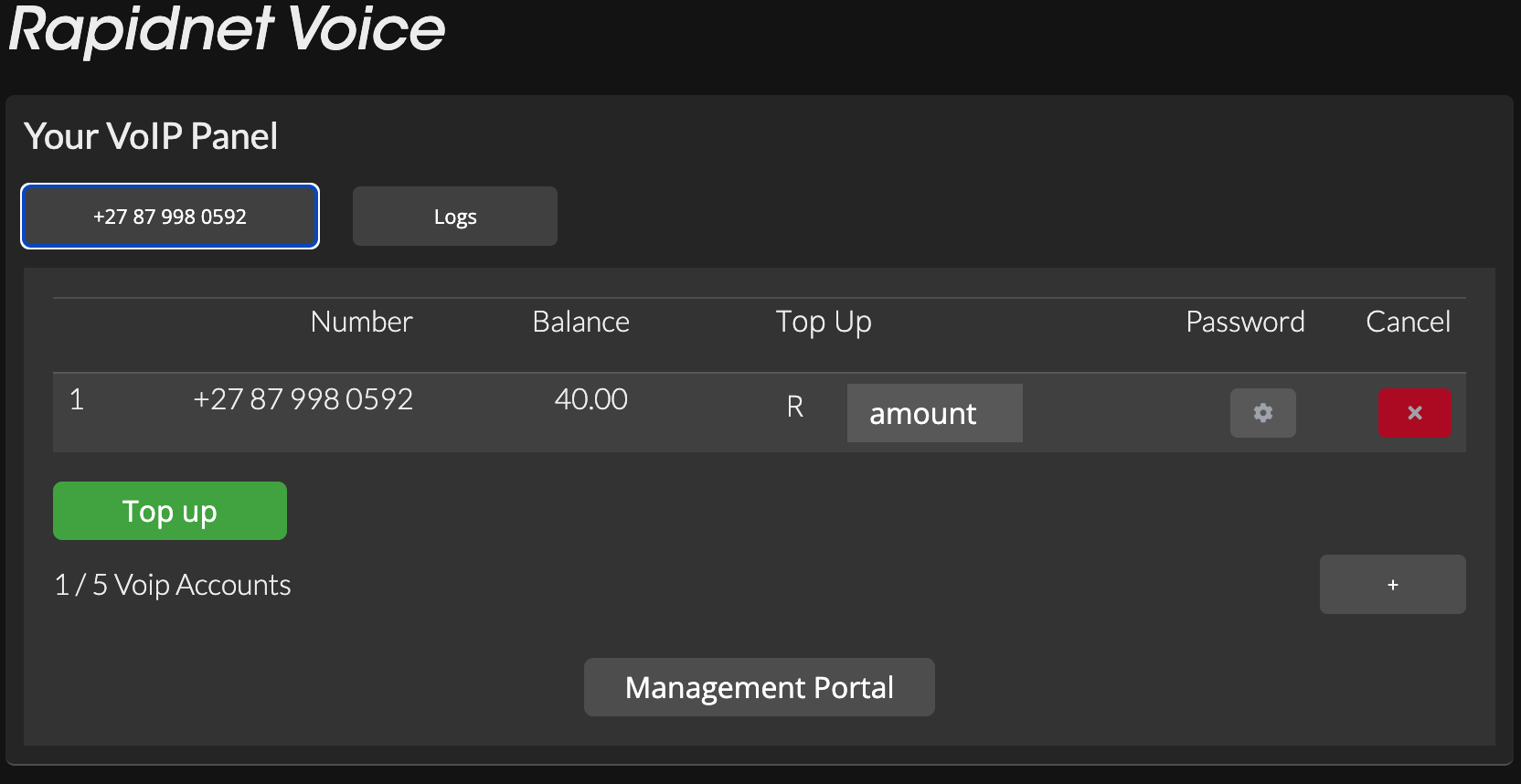The width and height of the screenshot is (1521, 784).
Task: Open password settings gear icon
Action: click(x=1262, y=413)
